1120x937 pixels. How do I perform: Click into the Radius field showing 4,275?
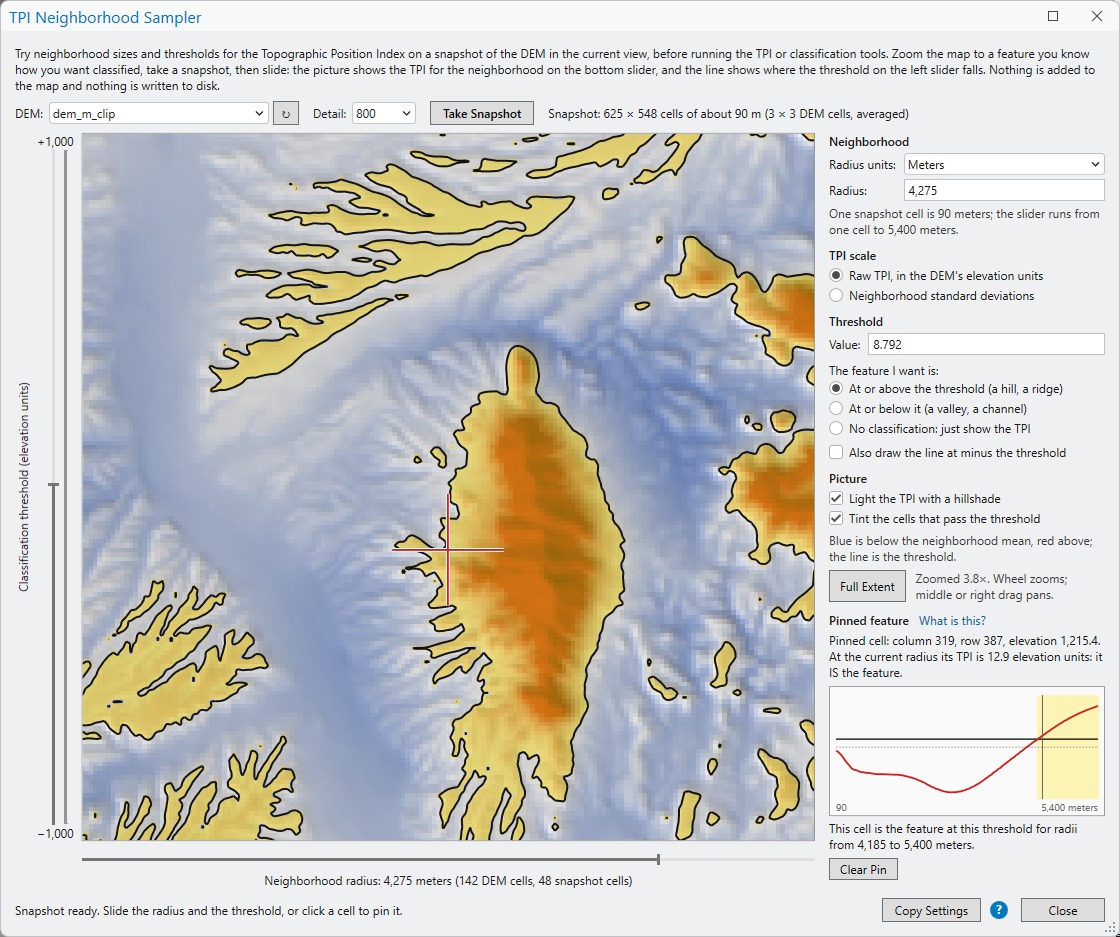pyautogui.click(x=1004, y=191)
